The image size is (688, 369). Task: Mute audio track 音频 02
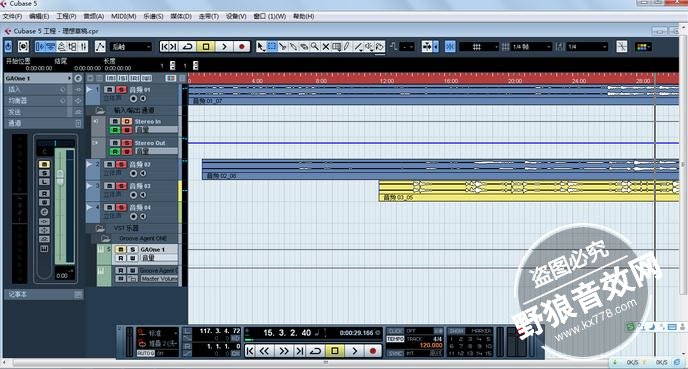point(110,164)
